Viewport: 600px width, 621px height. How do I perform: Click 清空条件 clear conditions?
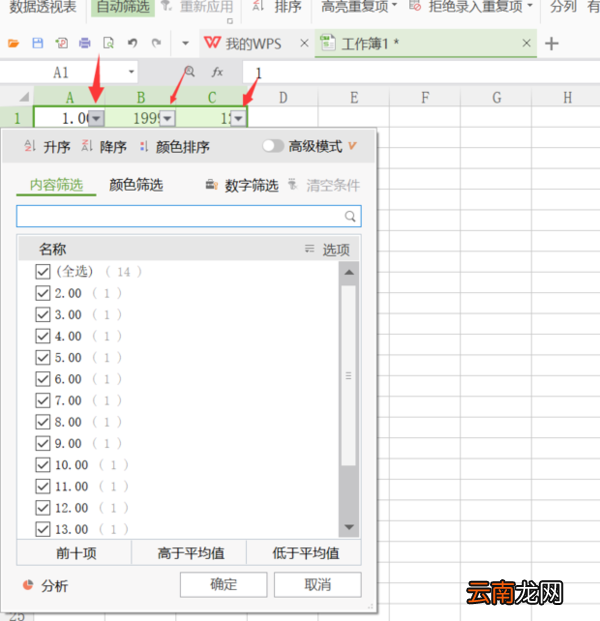[x=324, y=185]
